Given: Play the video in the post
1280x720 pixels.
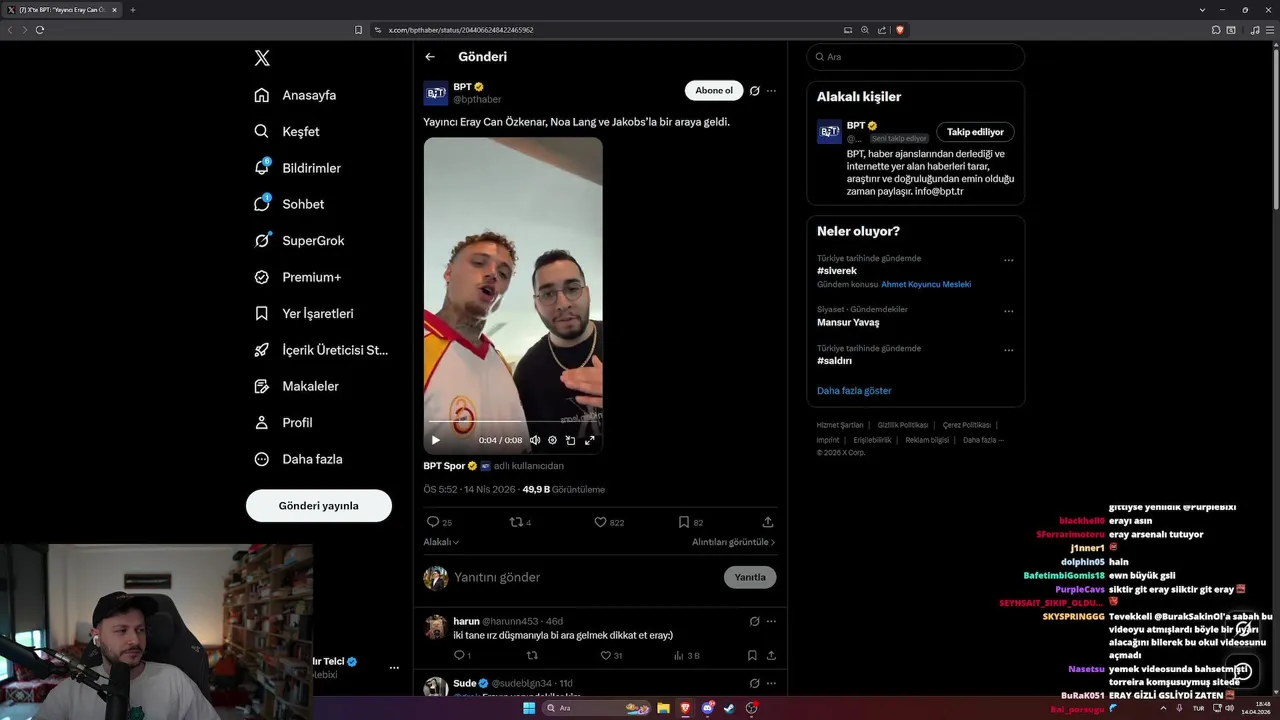Looking at the screenshot, I should 436,440.
